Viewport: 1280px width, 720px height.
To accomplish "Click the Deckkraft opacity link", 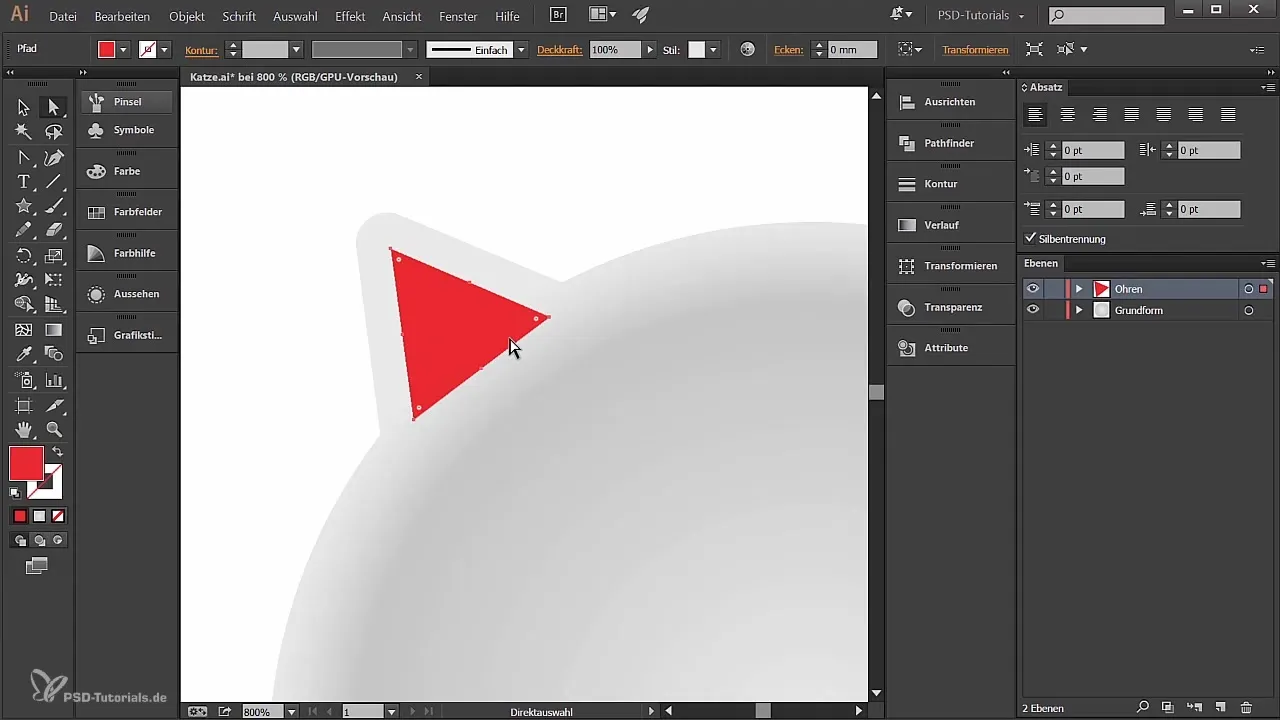I will pos(559,49).
